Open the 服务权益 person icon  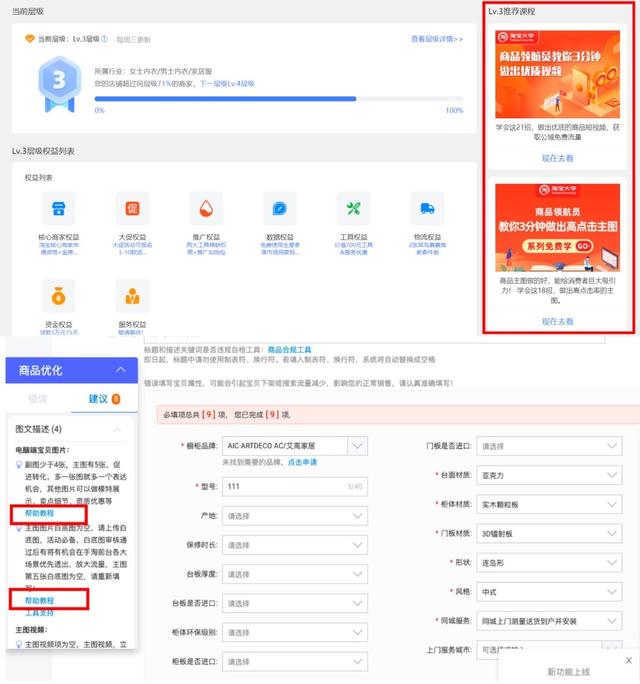pyautogui.click(x=132, y=296)
